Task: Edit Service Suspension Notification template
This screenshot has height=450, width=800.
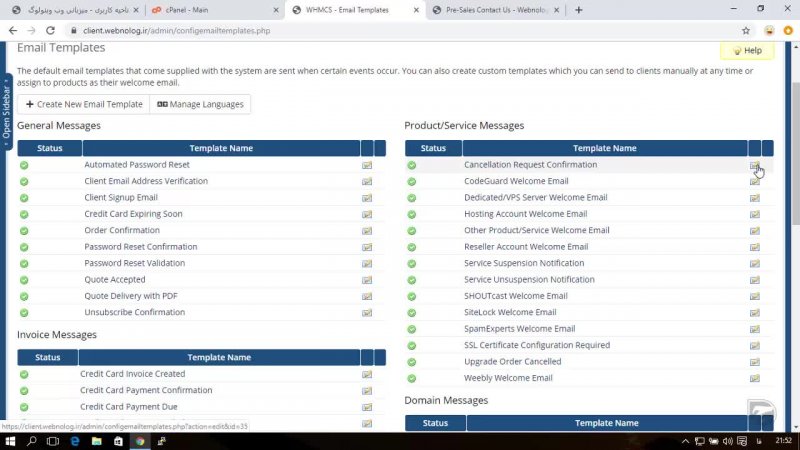Action: click(x=755, y=263)
